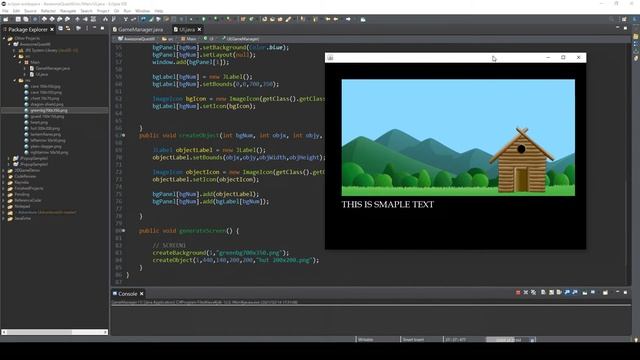Click the Save toolbar icon
The width and height of the screenshot is (640, 360).
pyautogui.click(x=18, y=19)
